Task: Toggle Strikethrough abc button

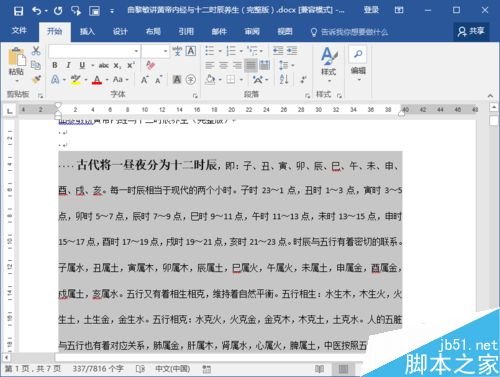Action: pos(103,65)
